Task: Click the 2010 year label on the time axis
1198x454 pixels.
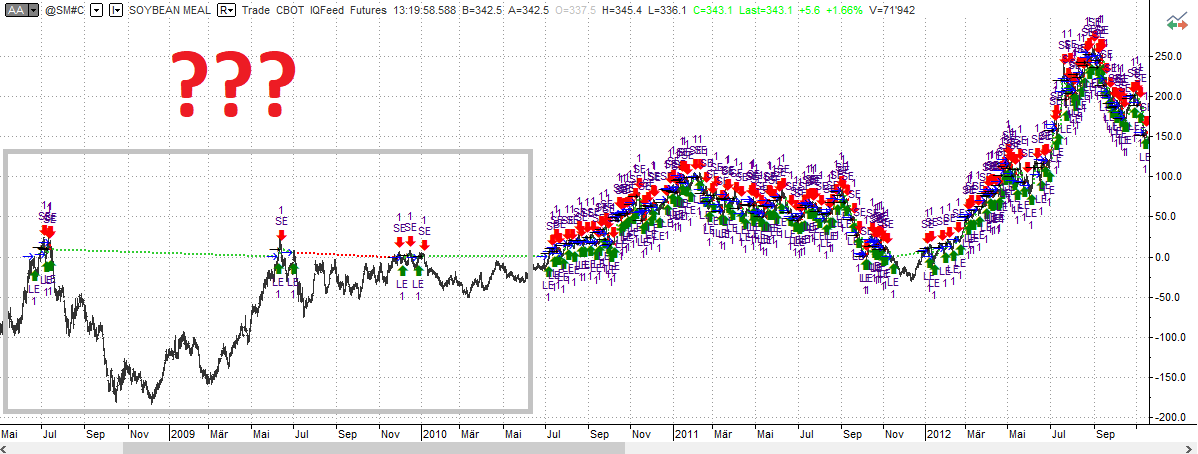Action: 435,434
